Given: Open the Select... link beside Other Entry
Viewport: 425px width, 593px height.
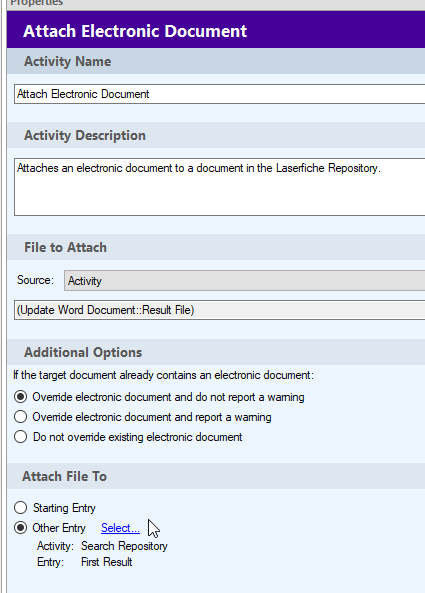Looking at the screenshot, I should point(120,528).
